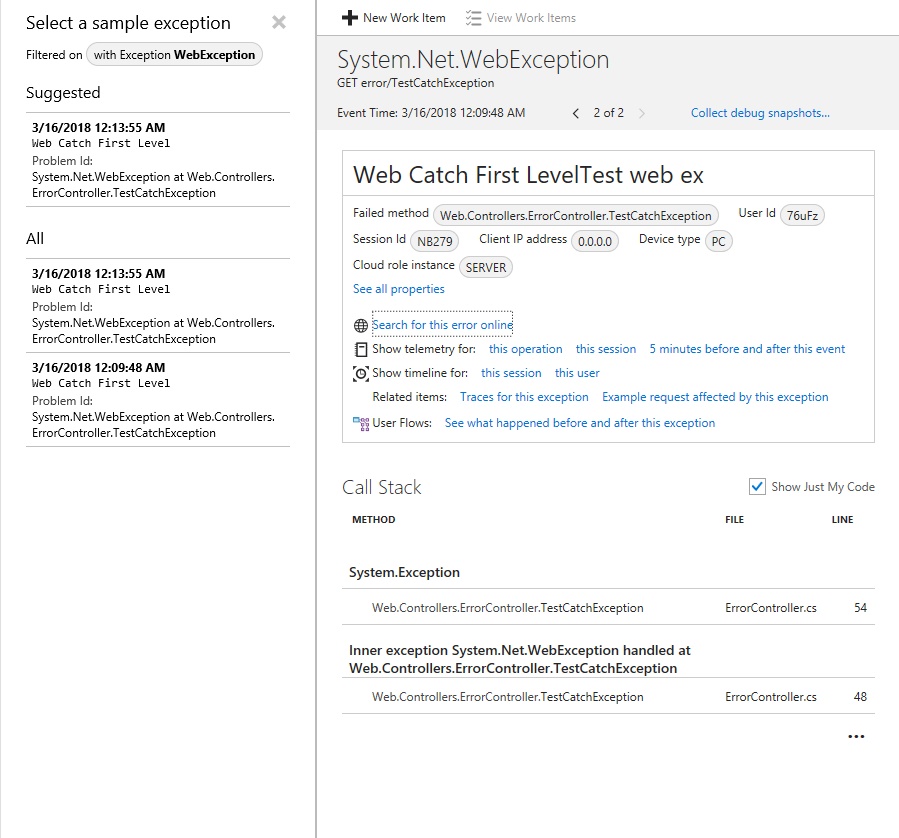Click the User Flows icon
This screenshot has height=838, width=899.
click(360, 422)
